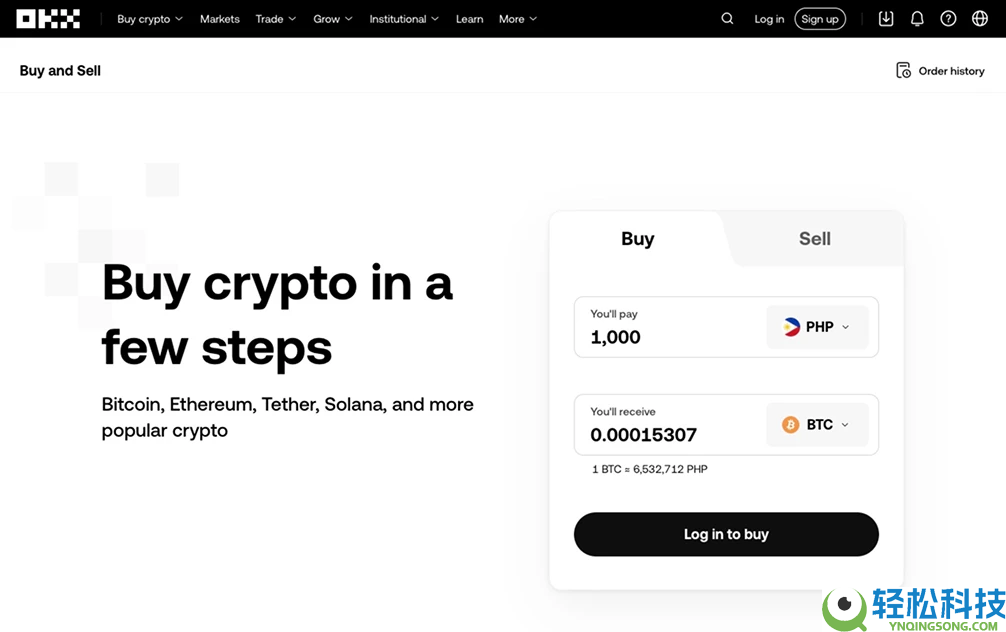Expand the More menu
Viewport: 1006px width, 632px height.
[517, 19]
